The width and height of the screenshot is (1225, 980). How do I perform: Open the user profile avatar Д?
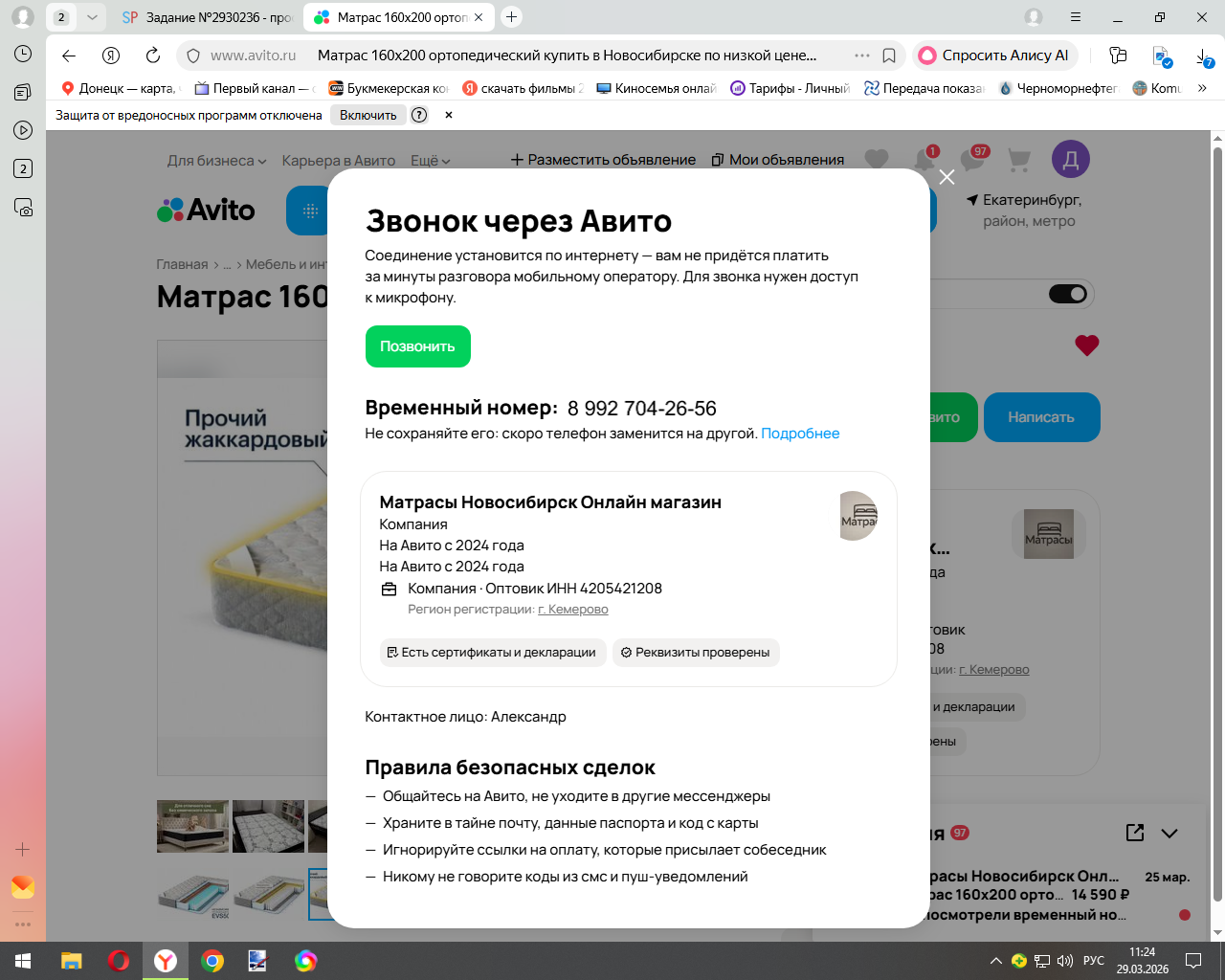click(x=1071, y=160)
